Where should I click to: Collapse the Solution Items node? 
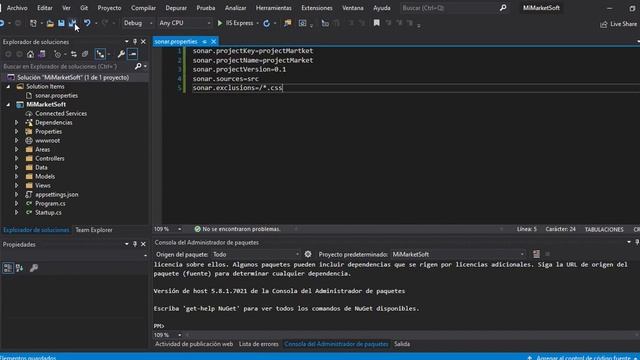pyautogui.click(x=8, y=87)
